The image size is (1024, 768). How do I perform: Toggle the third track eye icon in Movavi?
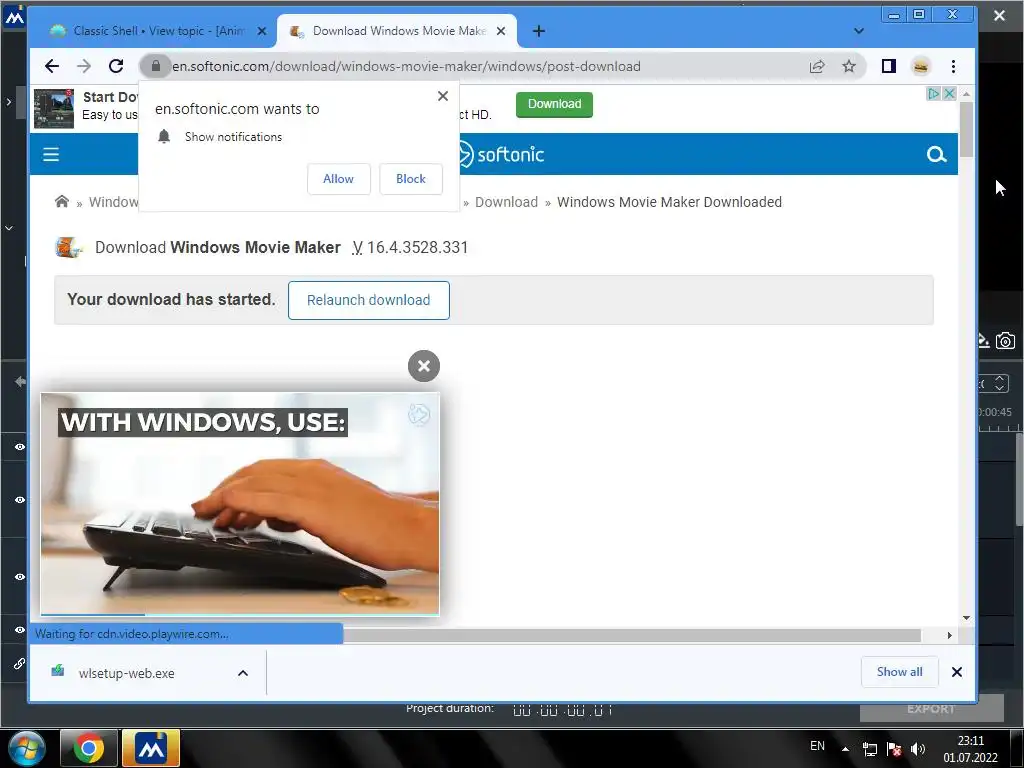(20, 577)
